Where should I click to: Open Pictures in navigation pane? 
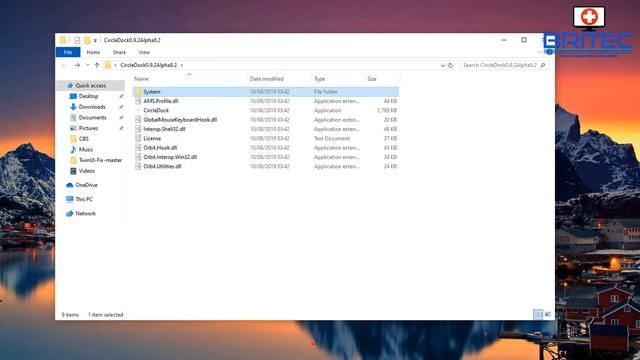[88, 128]
